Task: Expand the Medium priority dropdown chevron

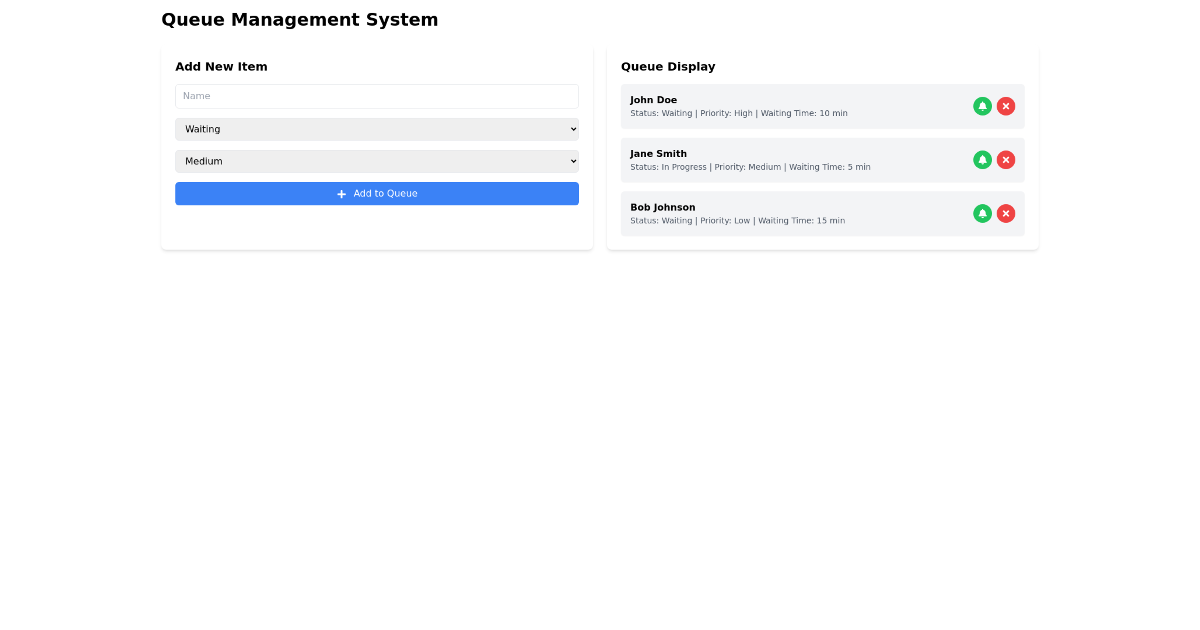Action: (x=571, y=160)
